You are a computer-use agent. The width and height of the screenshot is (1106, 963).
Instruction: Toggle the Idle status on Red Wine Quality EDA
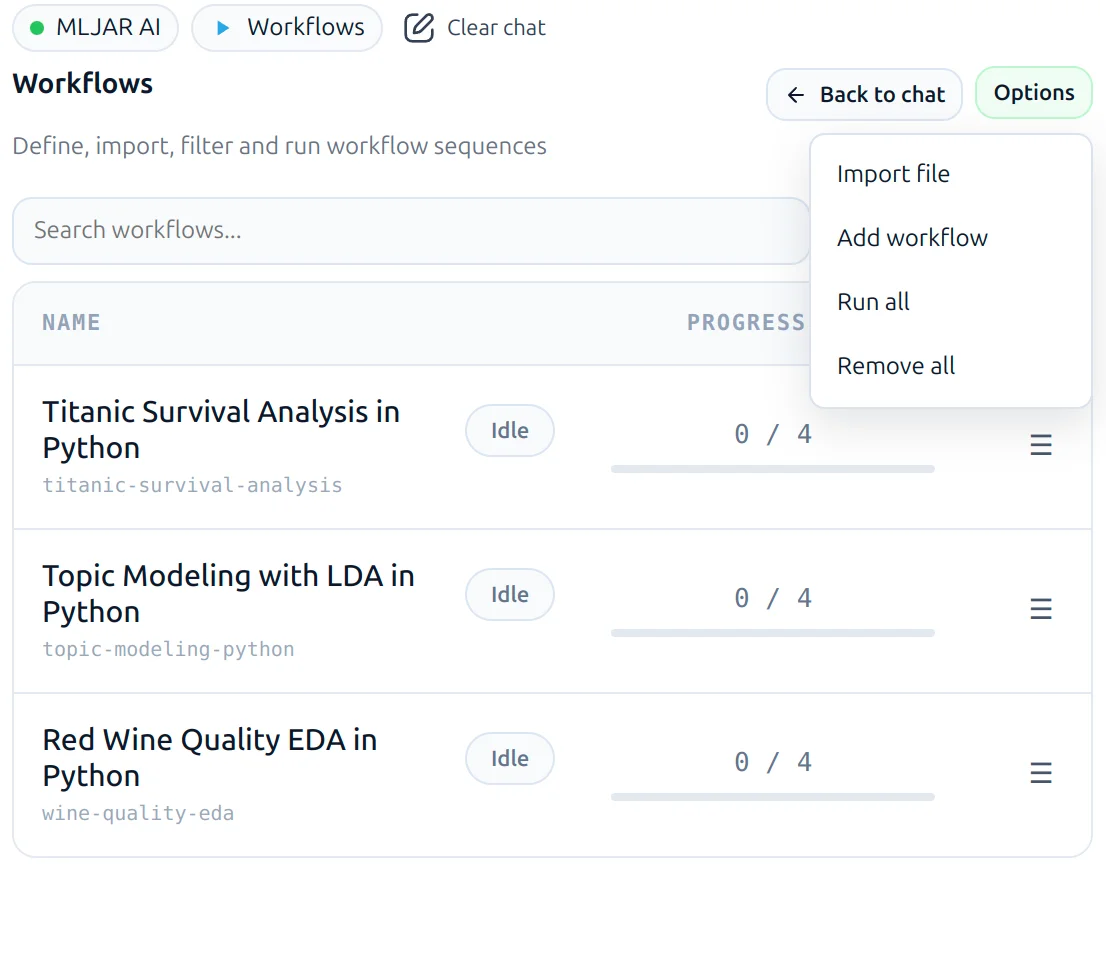click(509, 758)
